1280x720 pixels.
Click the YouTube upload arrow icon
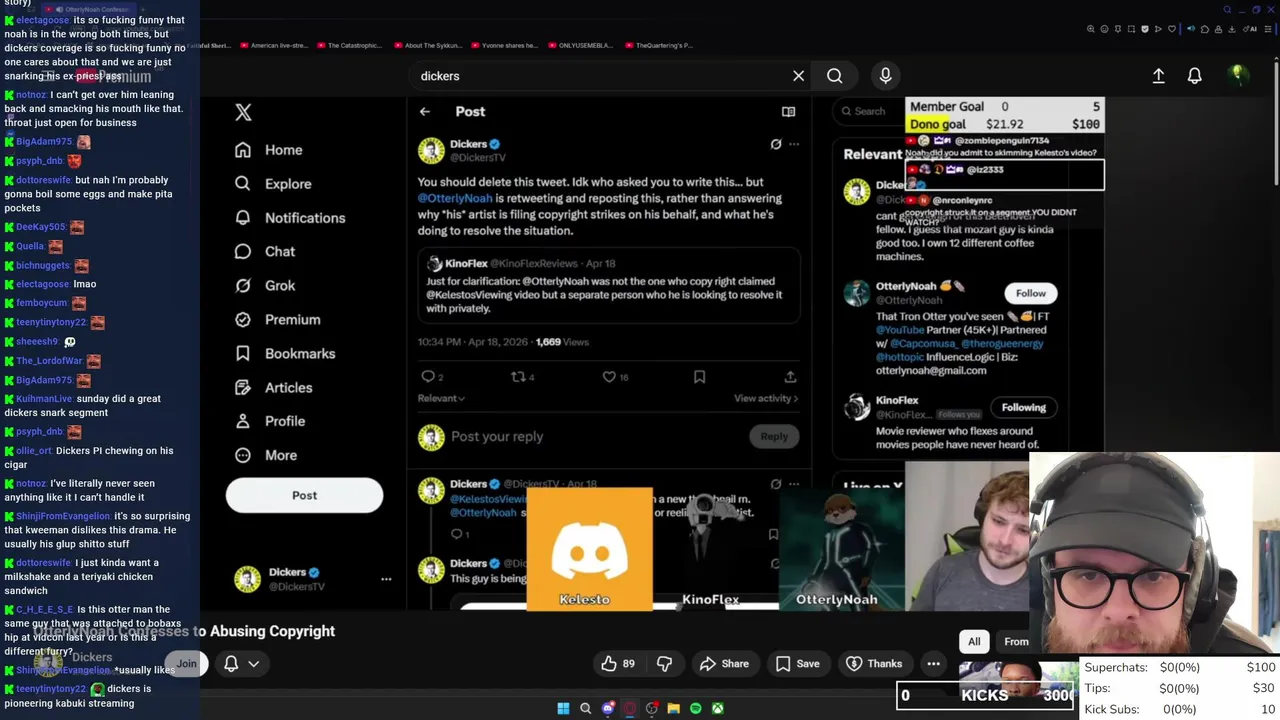pos(1158,76)
